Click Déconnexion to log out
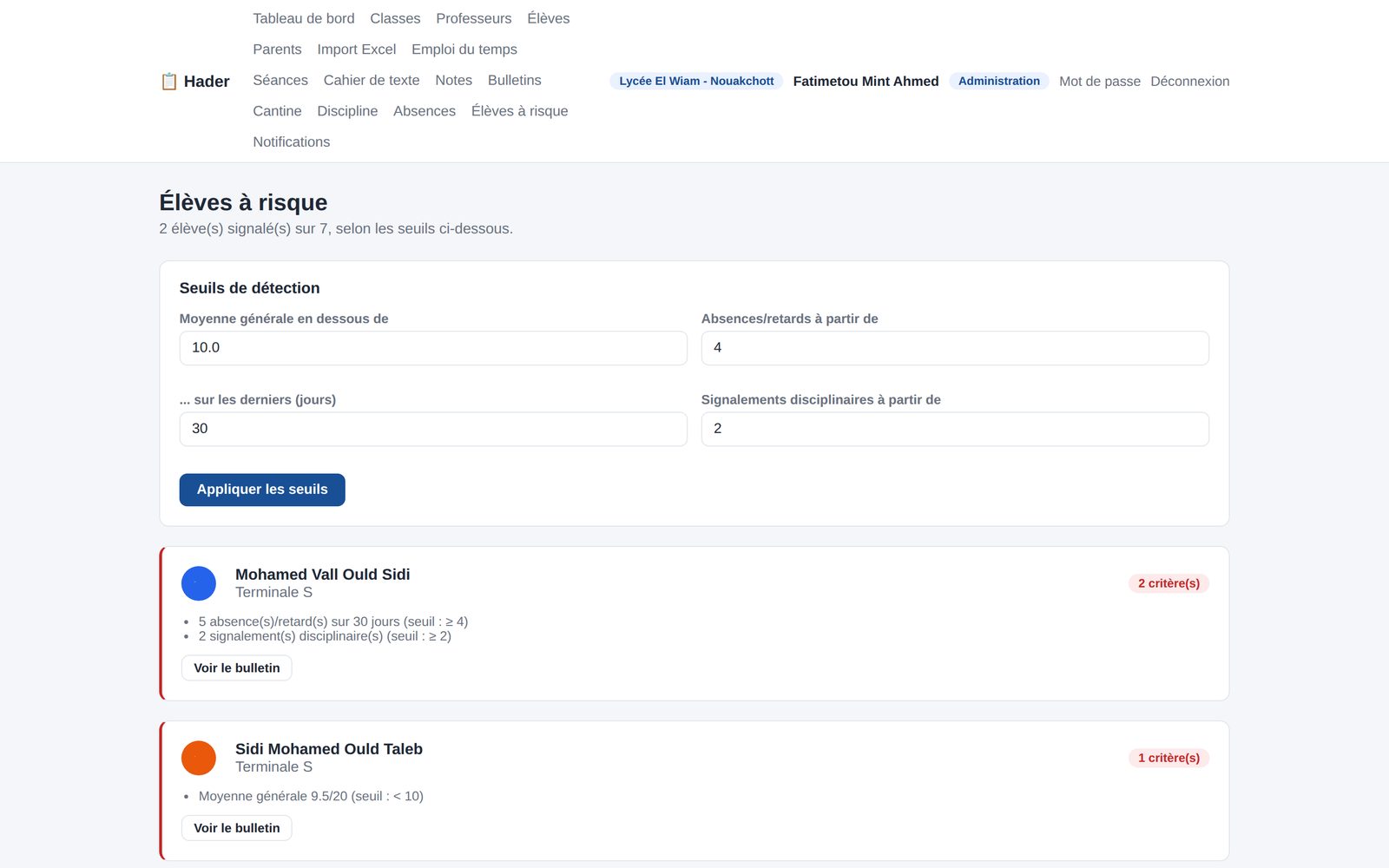Viewport: 1389px width, 868px height. [1190, 81]
